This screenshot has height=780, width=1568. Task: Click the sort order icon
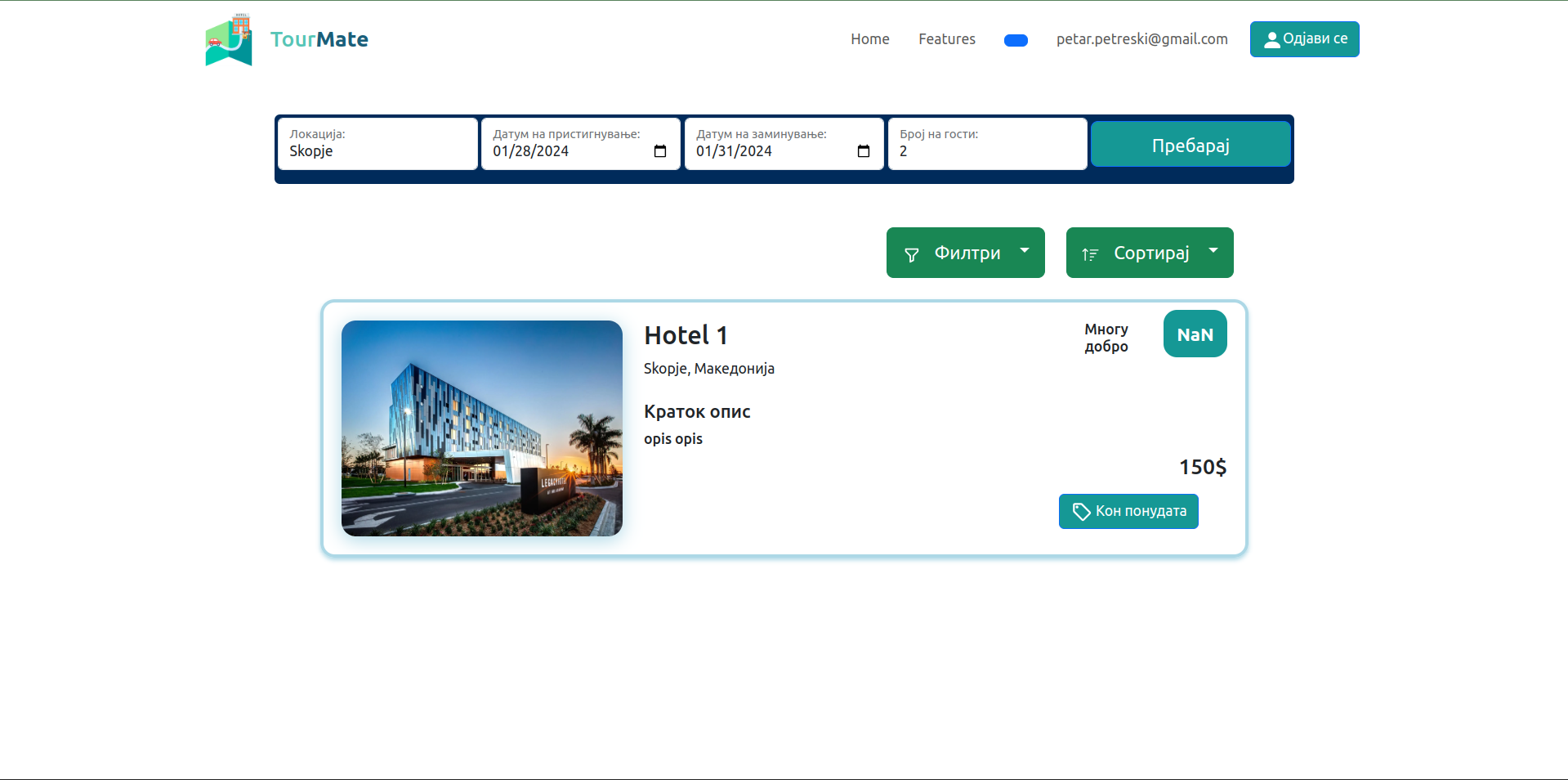click(1090, 255)
